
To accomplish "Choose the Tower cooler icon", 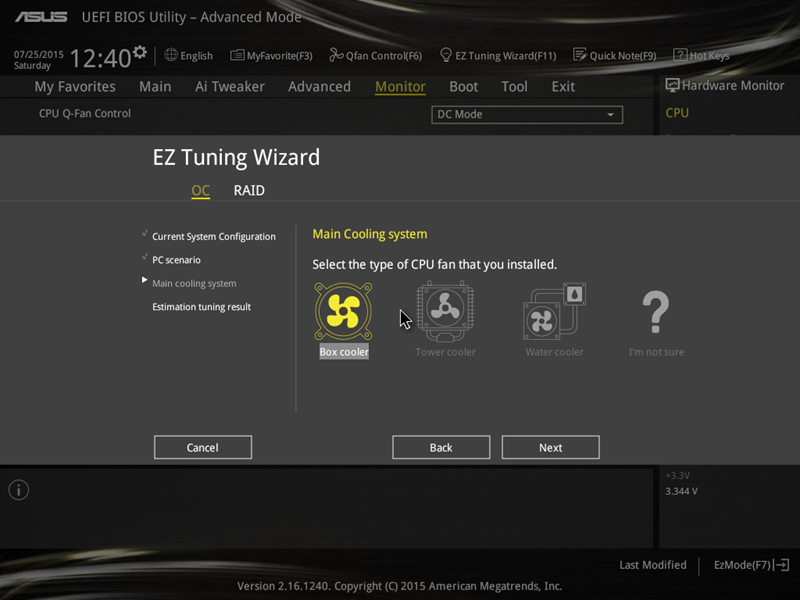I will (x=445, y=311).
